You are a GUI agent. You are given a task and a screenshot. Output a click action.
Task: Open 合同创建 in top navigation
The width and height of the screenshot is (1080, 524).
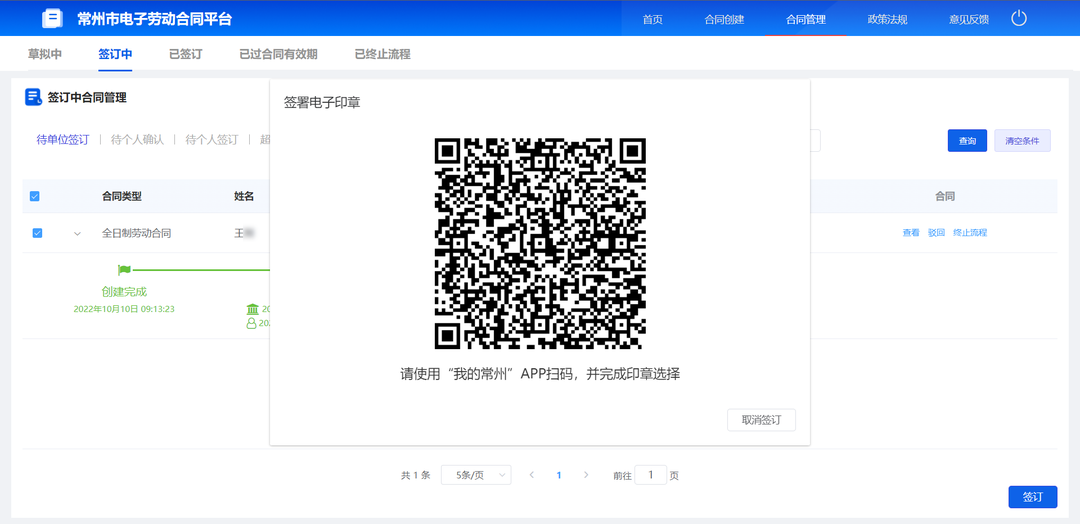pos(725,19)
